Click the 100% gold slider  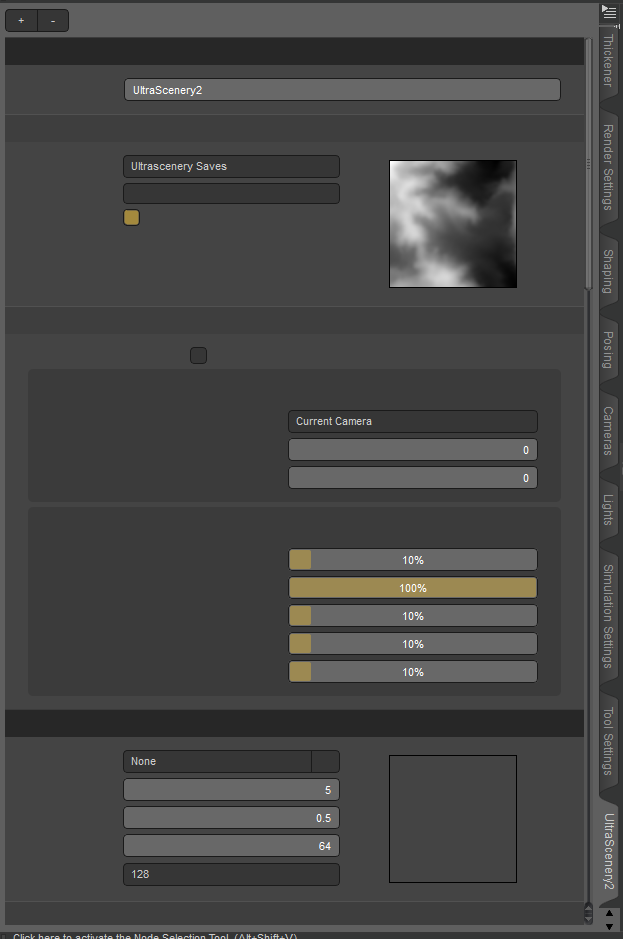click(x=413, y=588)
